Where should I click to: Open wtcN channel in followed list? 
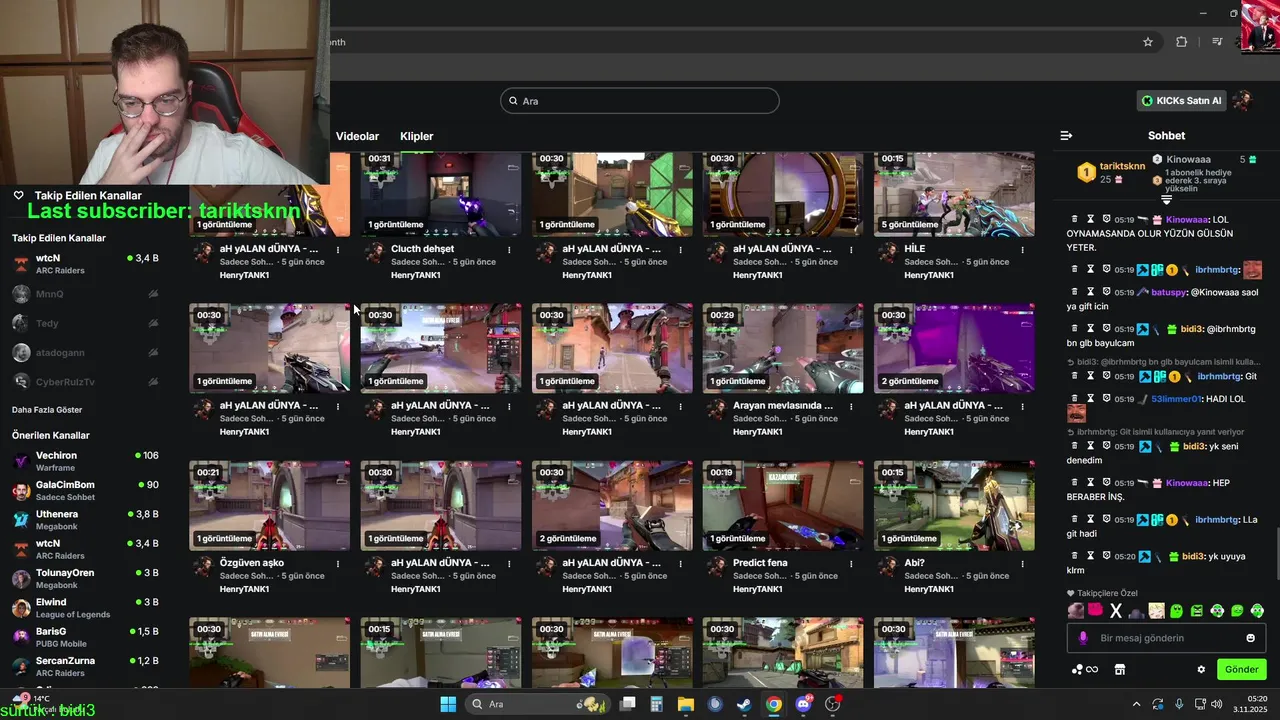coord(85,264)
